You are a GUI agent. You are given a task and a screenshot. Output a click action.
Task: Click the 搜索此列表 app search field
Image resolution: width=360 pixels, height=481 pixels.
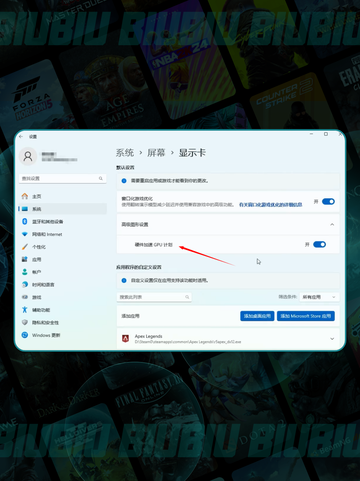(154, 297)
